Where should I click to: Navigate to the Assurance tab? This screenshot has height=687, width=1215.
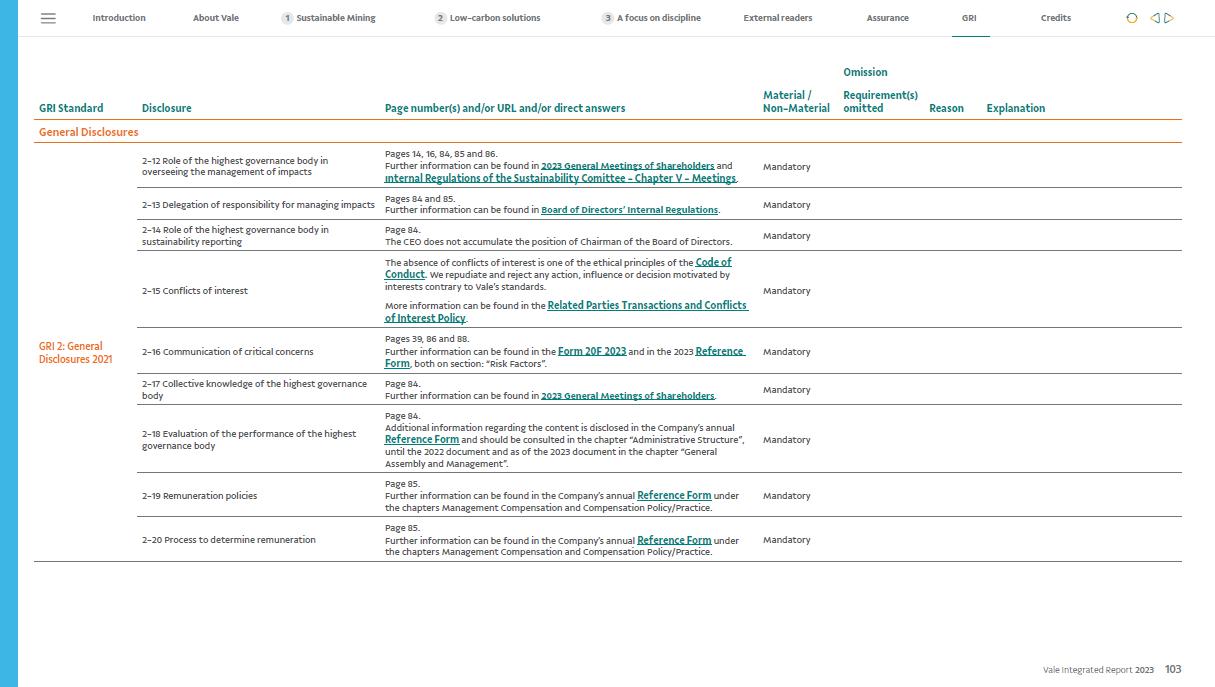[x=887, y=18]
